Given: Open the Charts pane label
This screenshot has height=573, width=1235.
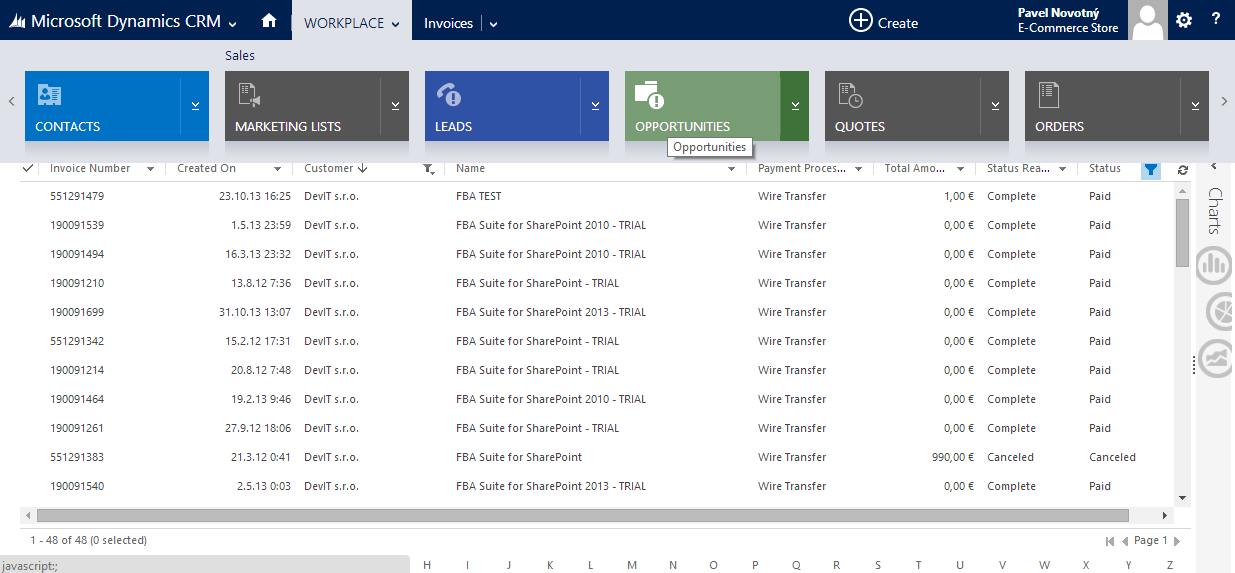Looking at the screenshot, I should pos(1216,210).
